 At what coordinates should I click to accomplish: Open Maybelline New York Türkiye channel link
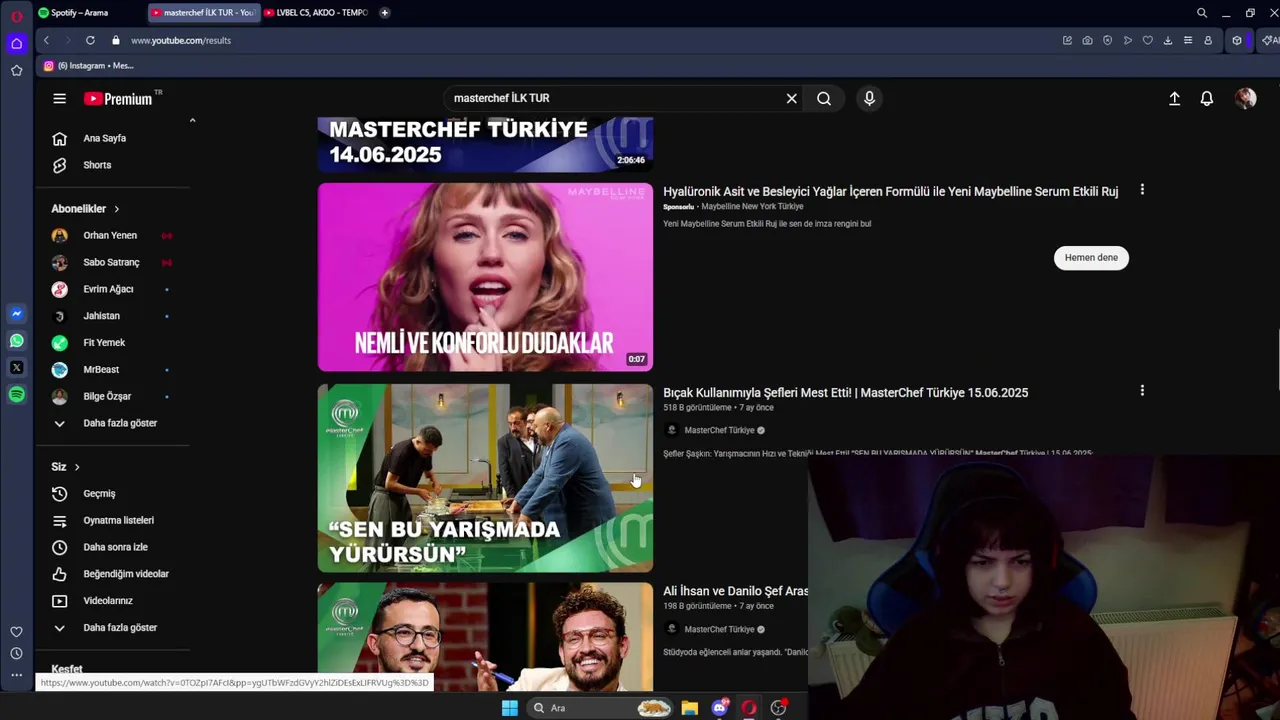click(x=752, y=207)
